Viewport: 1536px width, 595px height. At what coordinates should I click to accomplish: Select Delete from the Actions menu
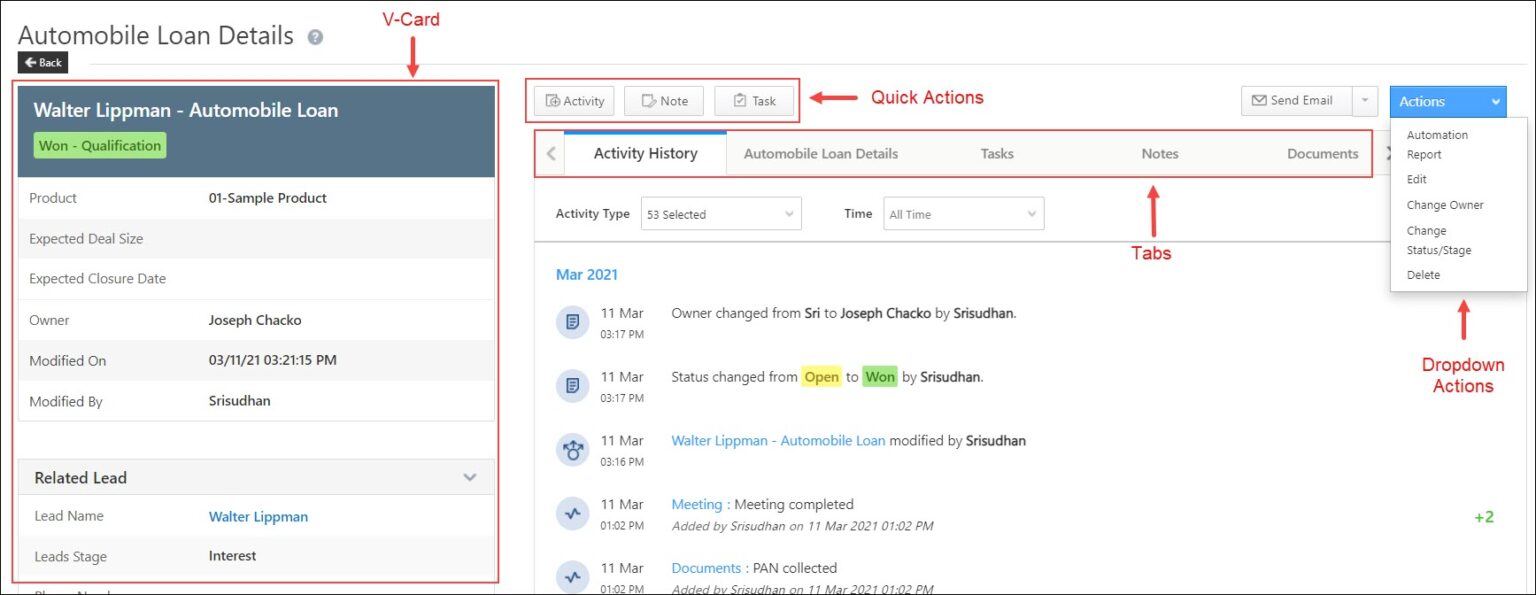[1422, 274]
